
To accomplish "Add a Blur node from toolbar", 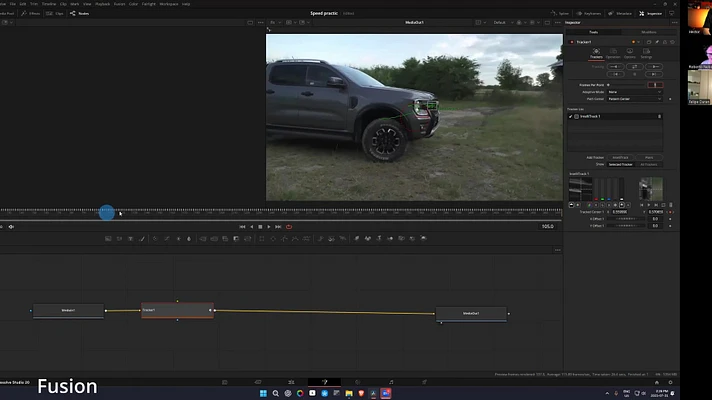I will coord(189,238).
